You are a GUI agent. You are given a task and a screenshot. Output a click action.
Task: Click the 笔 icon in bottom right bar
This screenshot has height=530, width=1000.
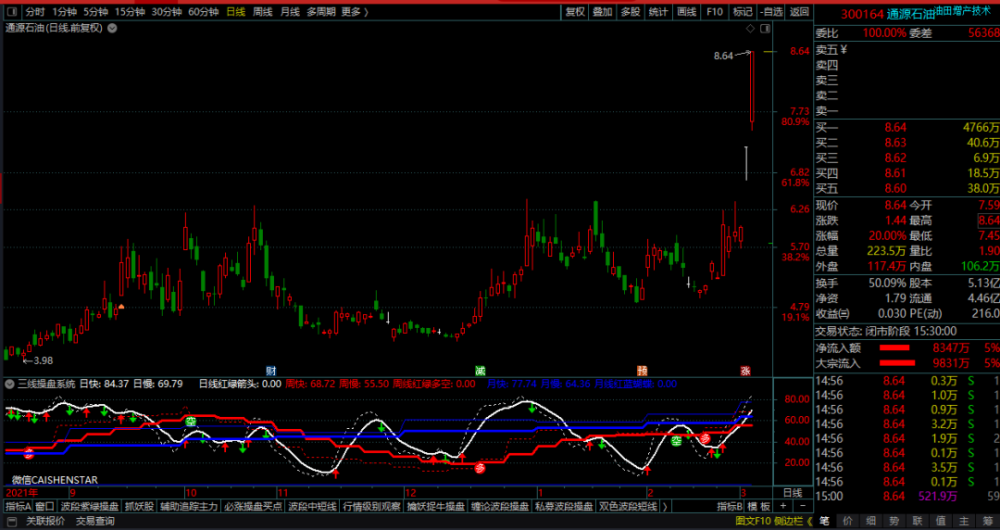click(825, 521)
